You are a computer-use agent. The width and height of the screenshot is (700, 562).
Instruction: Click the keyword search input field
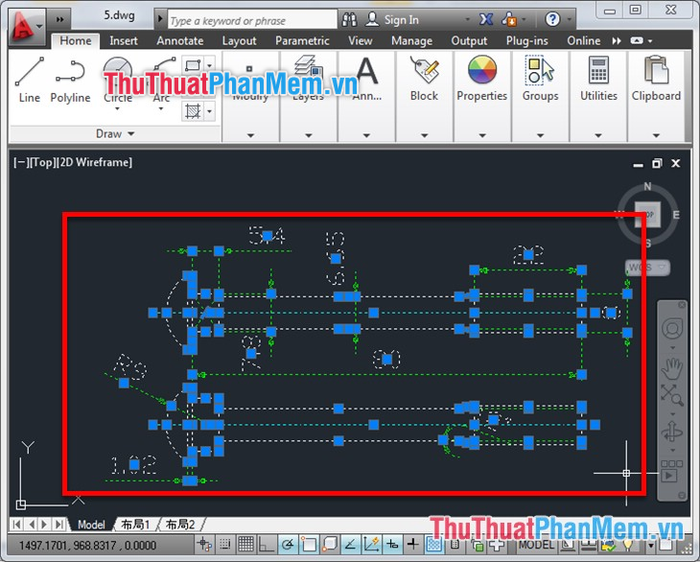pos(252,21)
